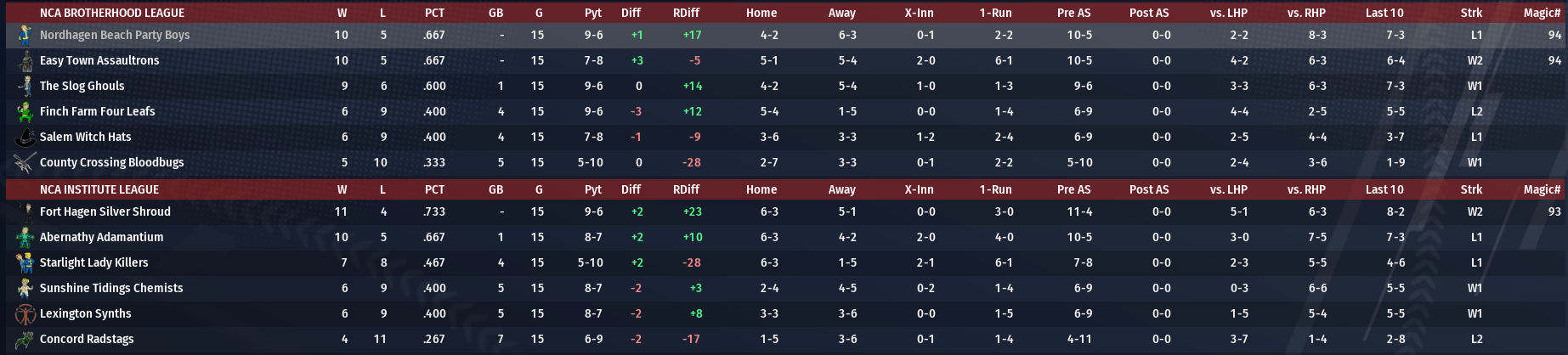Image resolution: width=1568 pixels, height=355 pixels.
Task: Open the Fort Hagen Silver Shroud name link
Action: [x=105, y=212]
